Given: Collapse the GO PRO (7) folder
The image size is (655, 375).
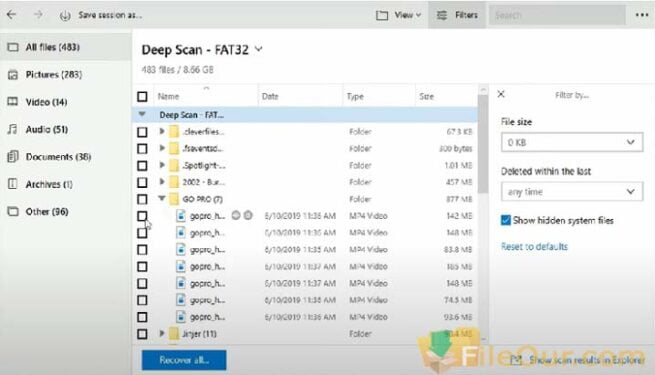Looking at the screenshot, I should click(162, 198).
